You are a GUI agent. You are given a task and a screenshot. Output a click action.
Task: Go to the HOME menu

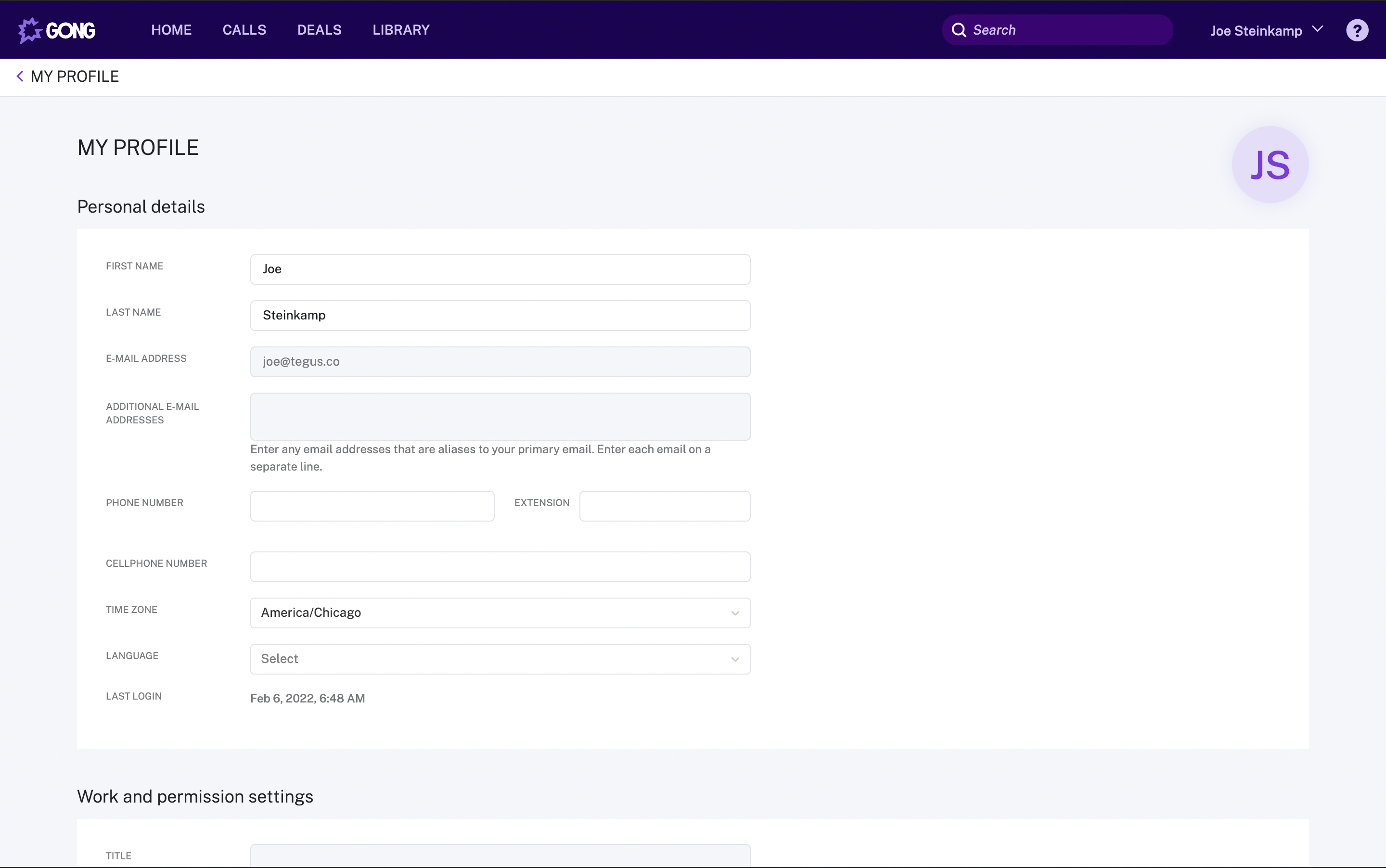[171, 30]
